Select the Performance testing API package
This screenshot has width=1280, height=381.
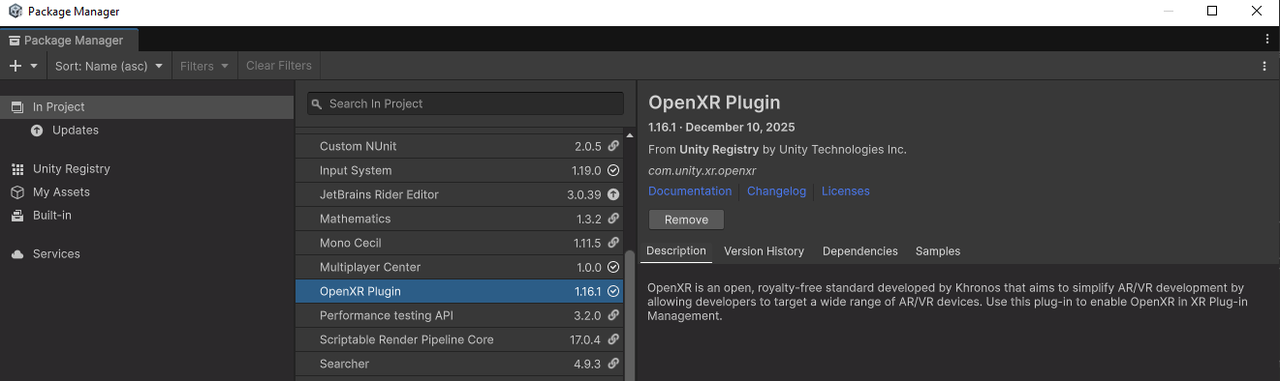(459, 315)
